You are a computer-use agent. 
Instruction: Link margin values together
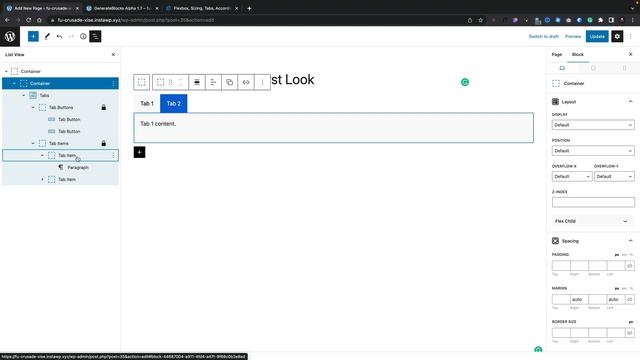[629, 299]
